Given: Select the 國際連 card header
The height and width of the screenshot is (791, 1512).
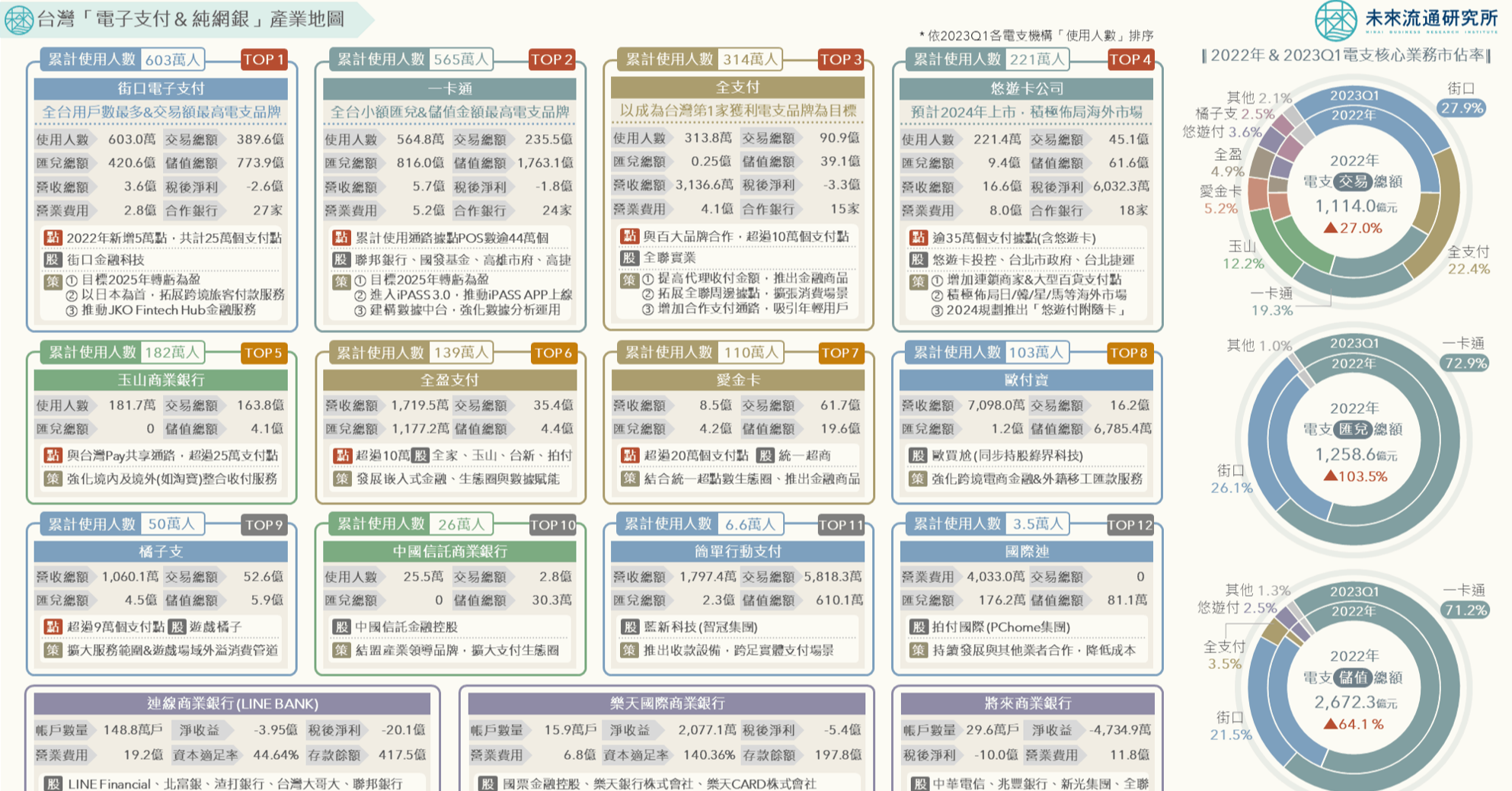Looking at the screenshot, I should point(1026,551).
